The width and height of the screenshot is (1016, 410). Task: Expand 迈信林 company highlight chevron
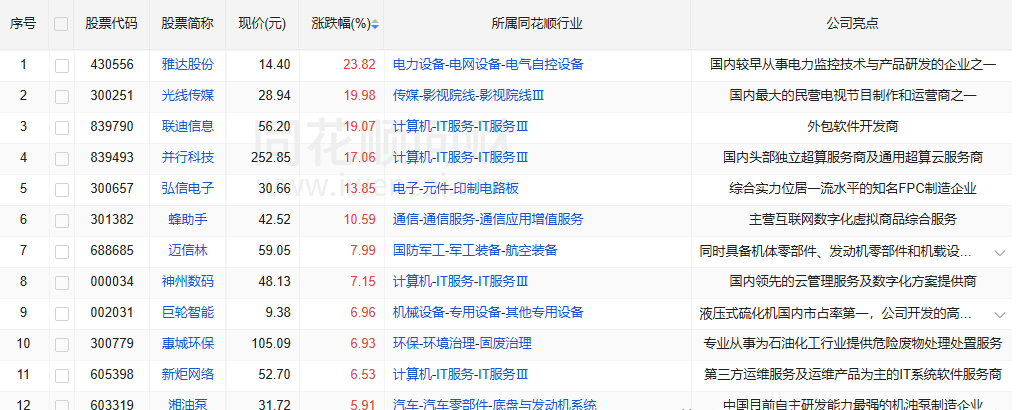1000,253
